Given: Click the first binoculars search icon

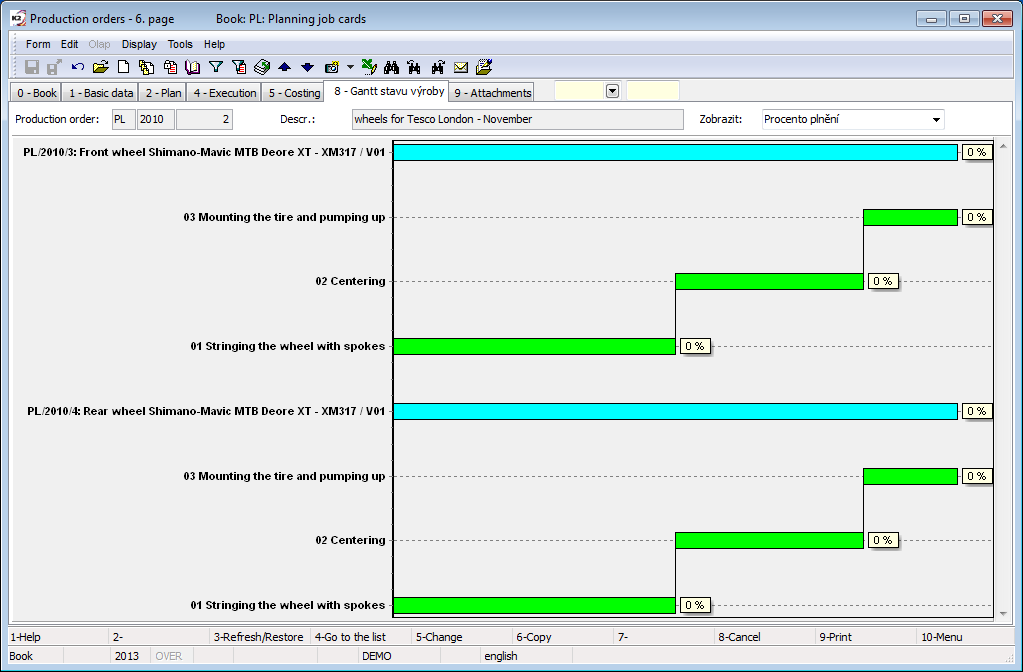Looking at the screenshot, I should coord(391,67).
